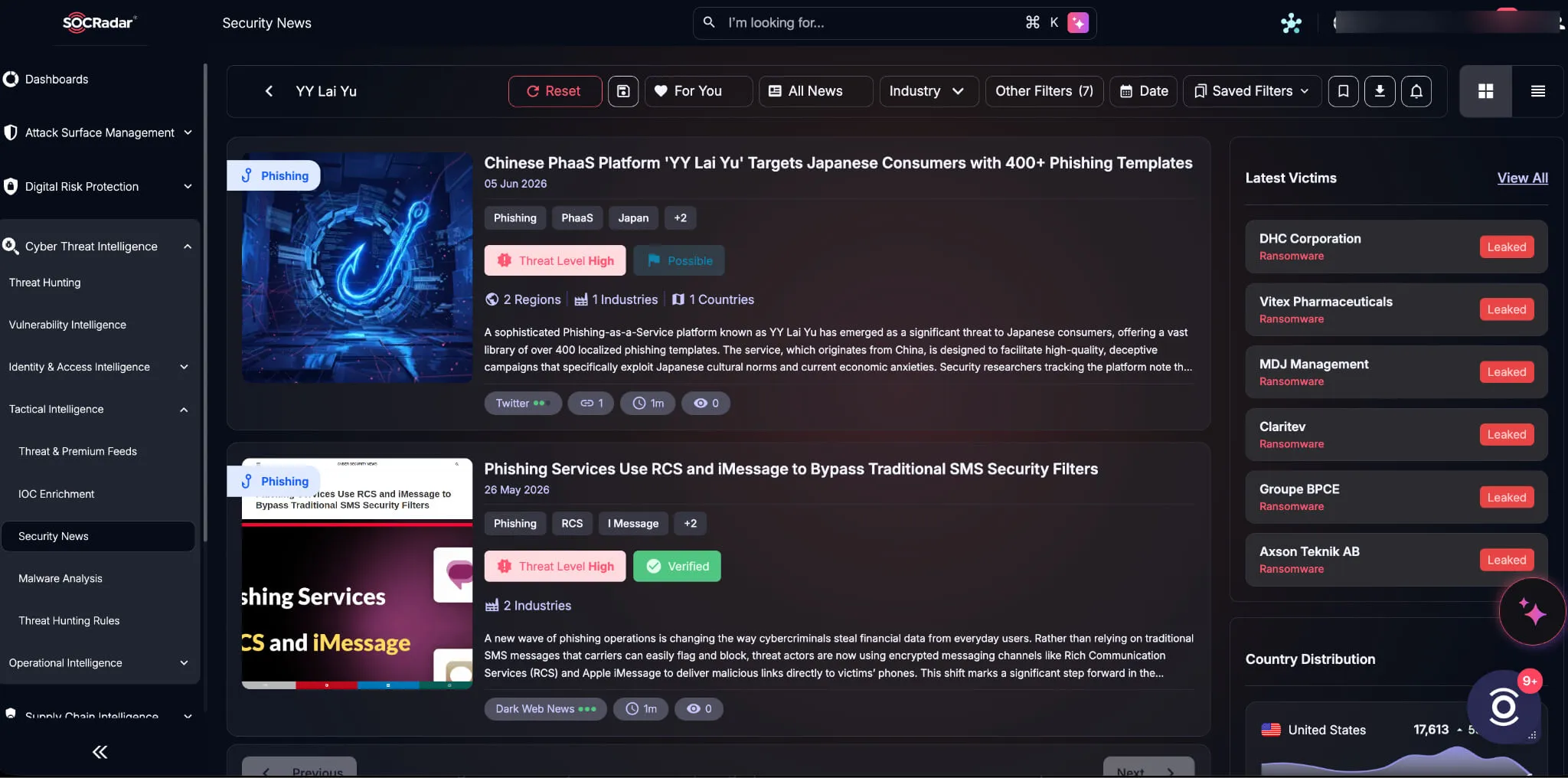1568x778 pixels.
Task: Click the 2 Industries icon
Action: coord(492,606)
